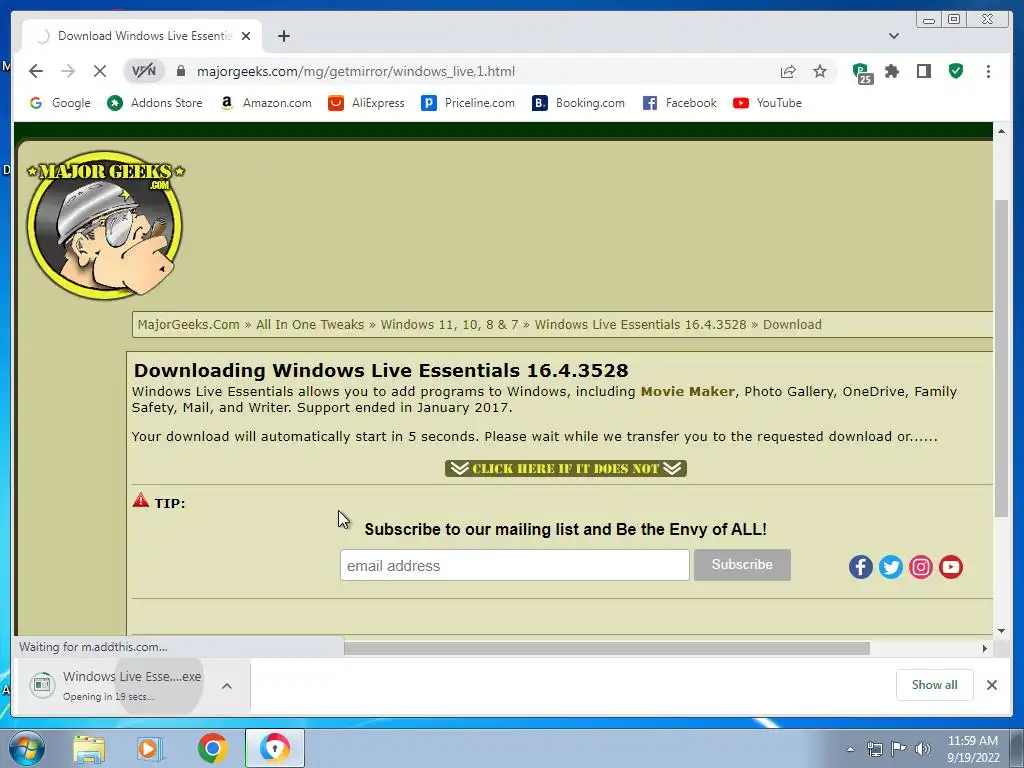Image resolution: width=1024 pixels, height=768 pixels.
Task: Open the Facebook bookmark
Action: pos(680,103)
